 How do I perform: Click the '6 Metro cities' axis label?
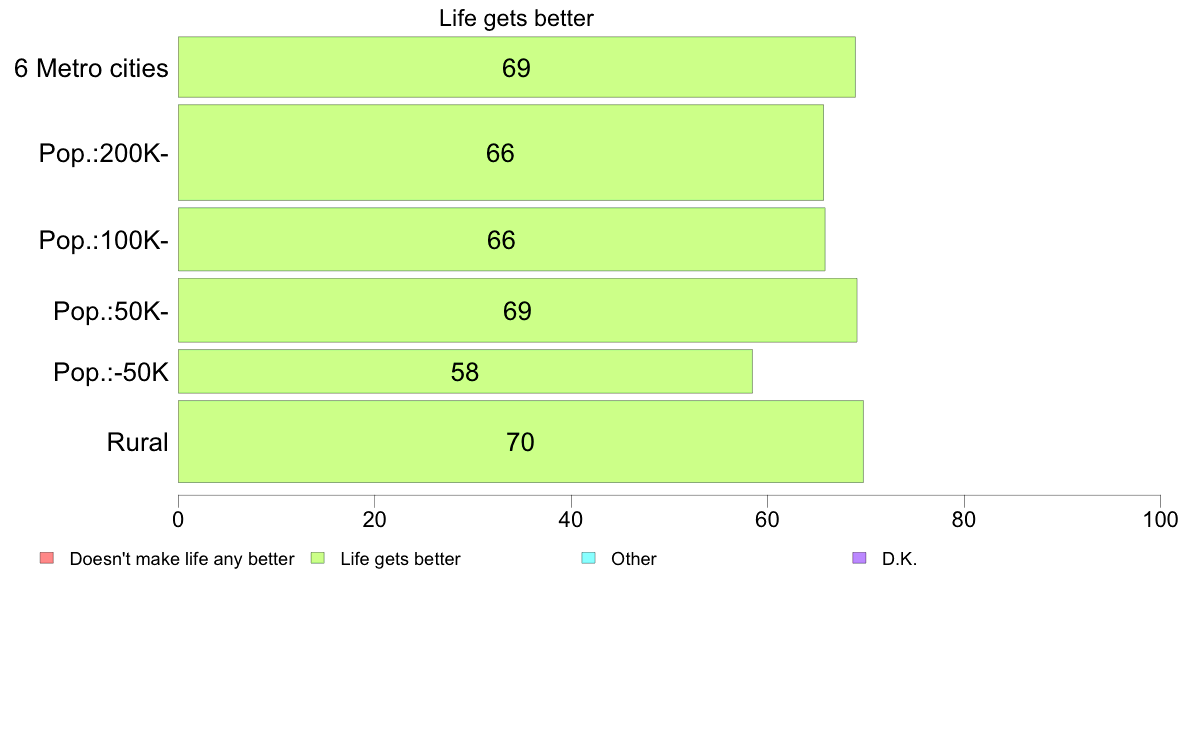pyautogui.click(x=91, y=68)
